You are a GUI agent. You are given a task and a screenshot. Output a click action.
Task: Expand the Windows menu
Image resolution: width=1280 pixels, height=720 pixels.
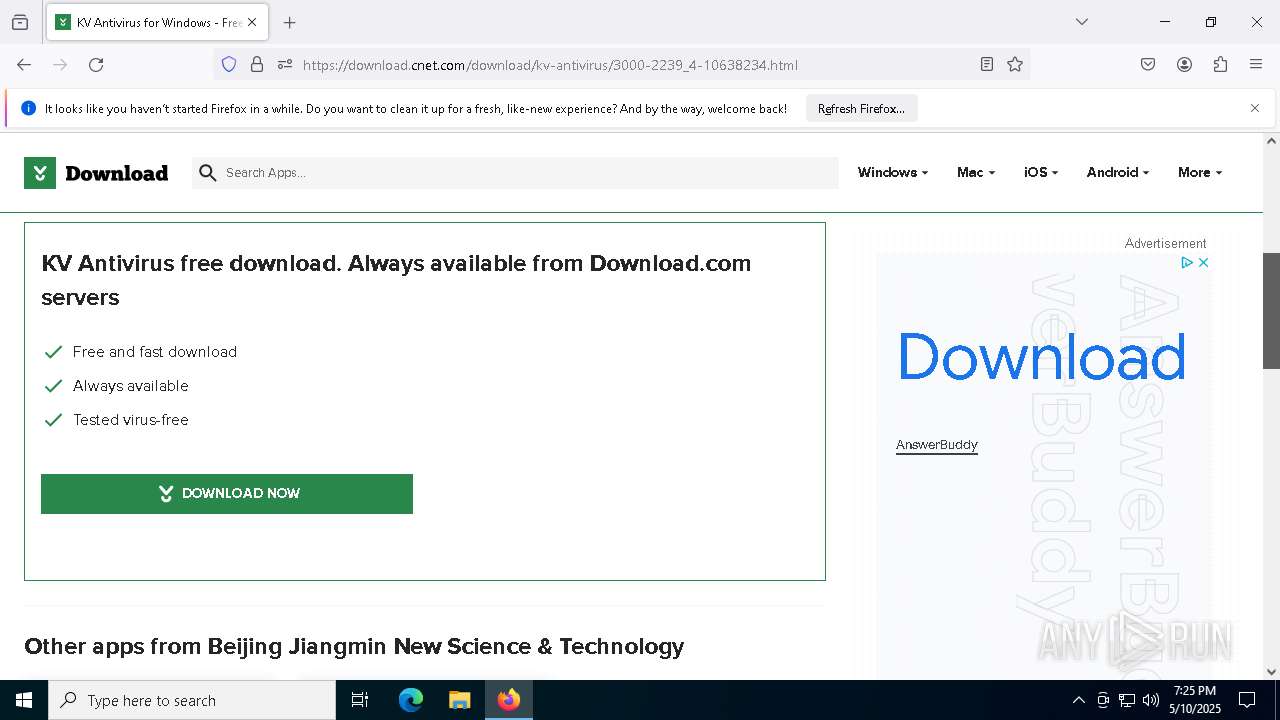coord(893,172)
